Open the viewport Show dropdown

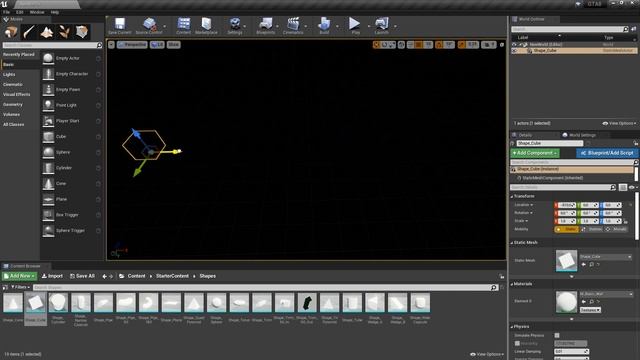pyautogui.click(x=173, y=44)
